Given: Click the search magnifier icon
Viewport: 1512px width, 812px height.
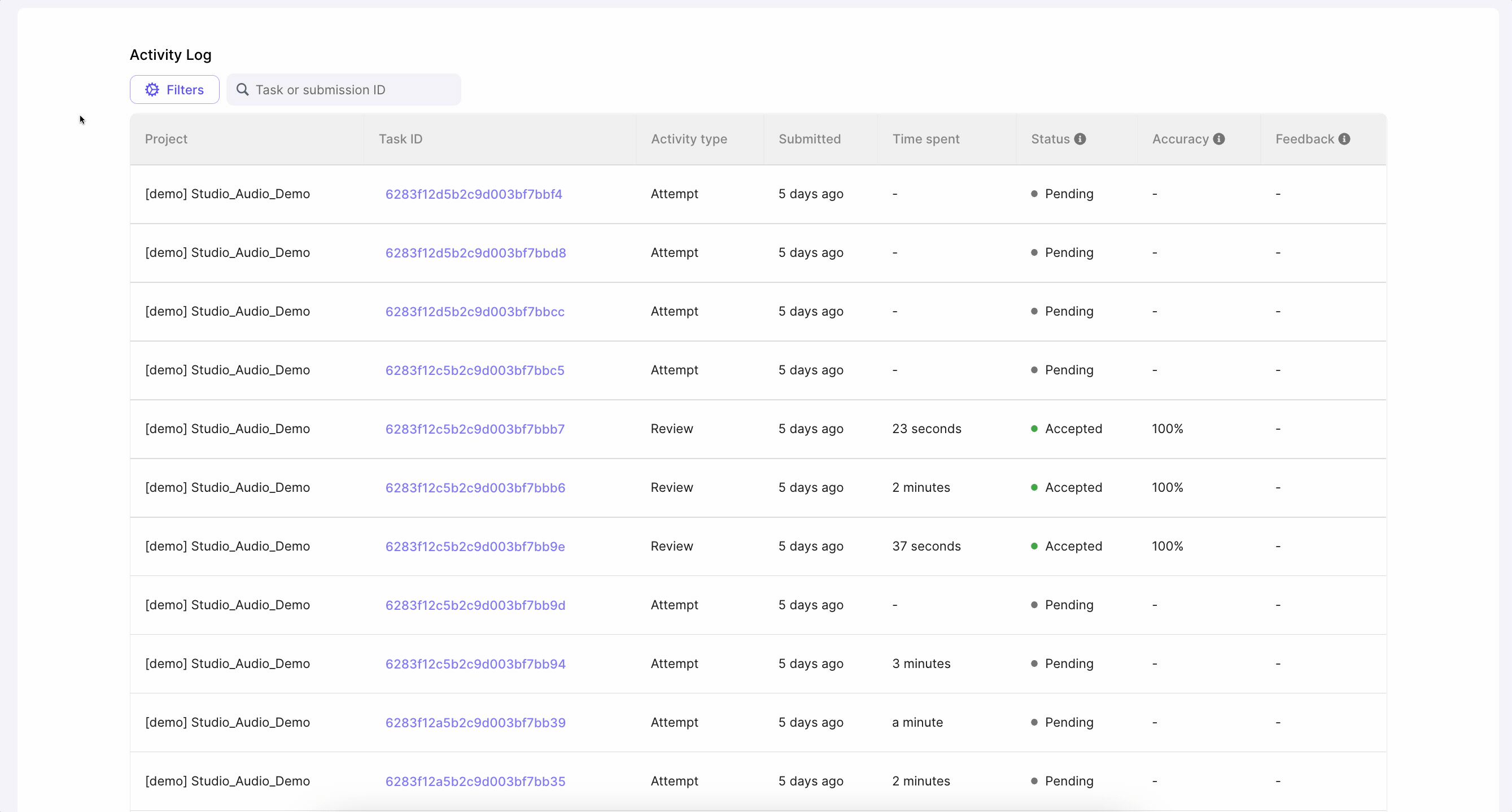Looking at the screenshot, I should point(242,90).
